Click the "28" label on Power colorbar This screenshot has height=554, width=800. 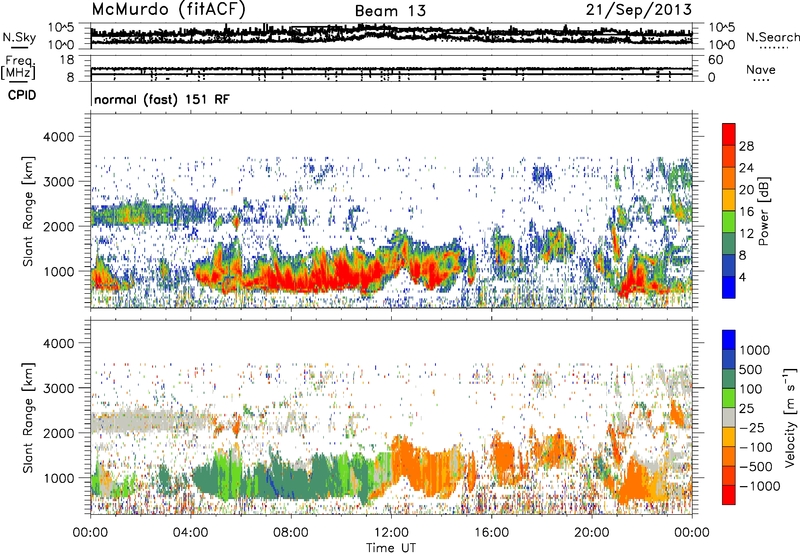746,146
